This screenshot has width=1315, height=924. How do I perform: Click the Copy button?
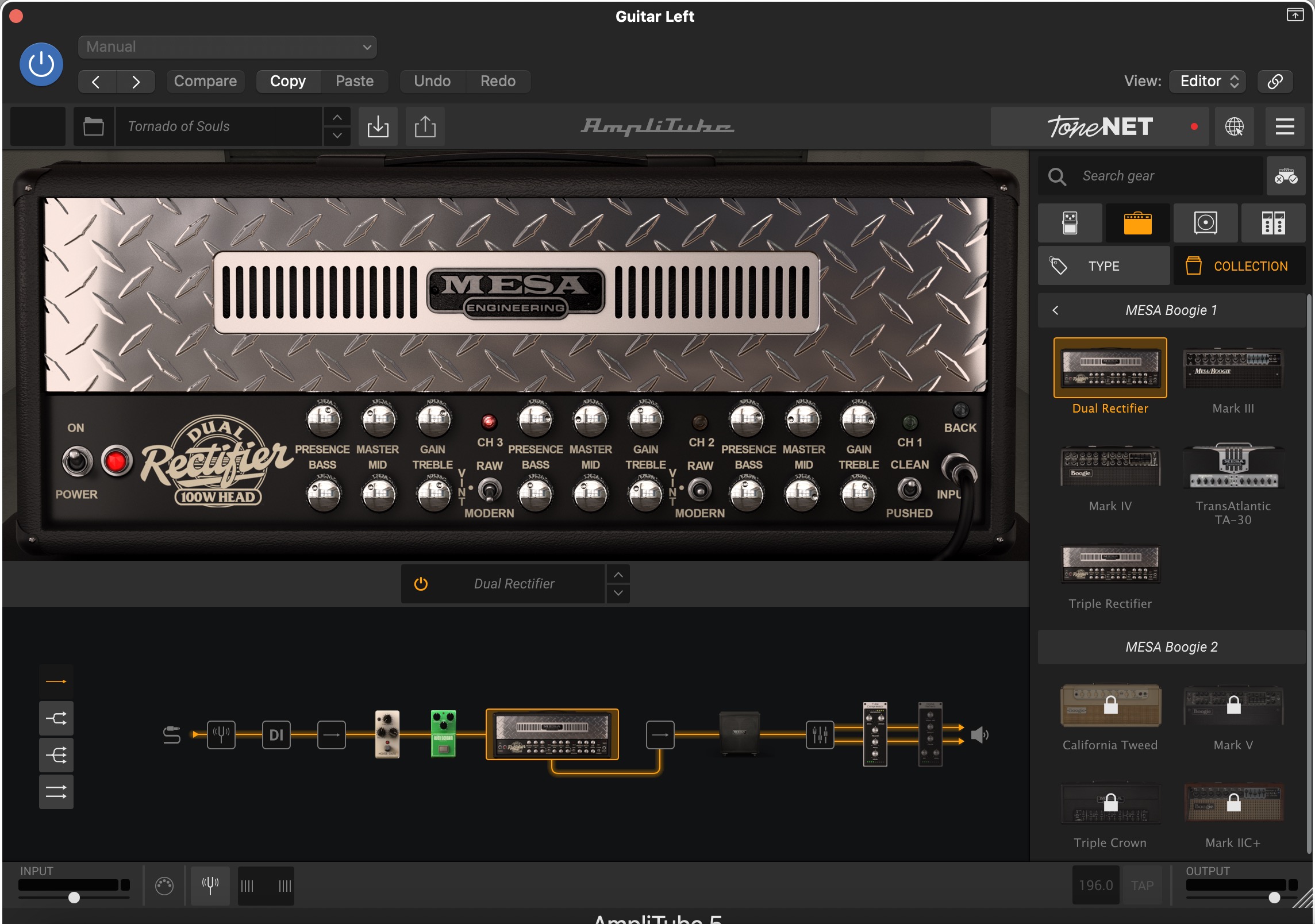coord(288,82)
